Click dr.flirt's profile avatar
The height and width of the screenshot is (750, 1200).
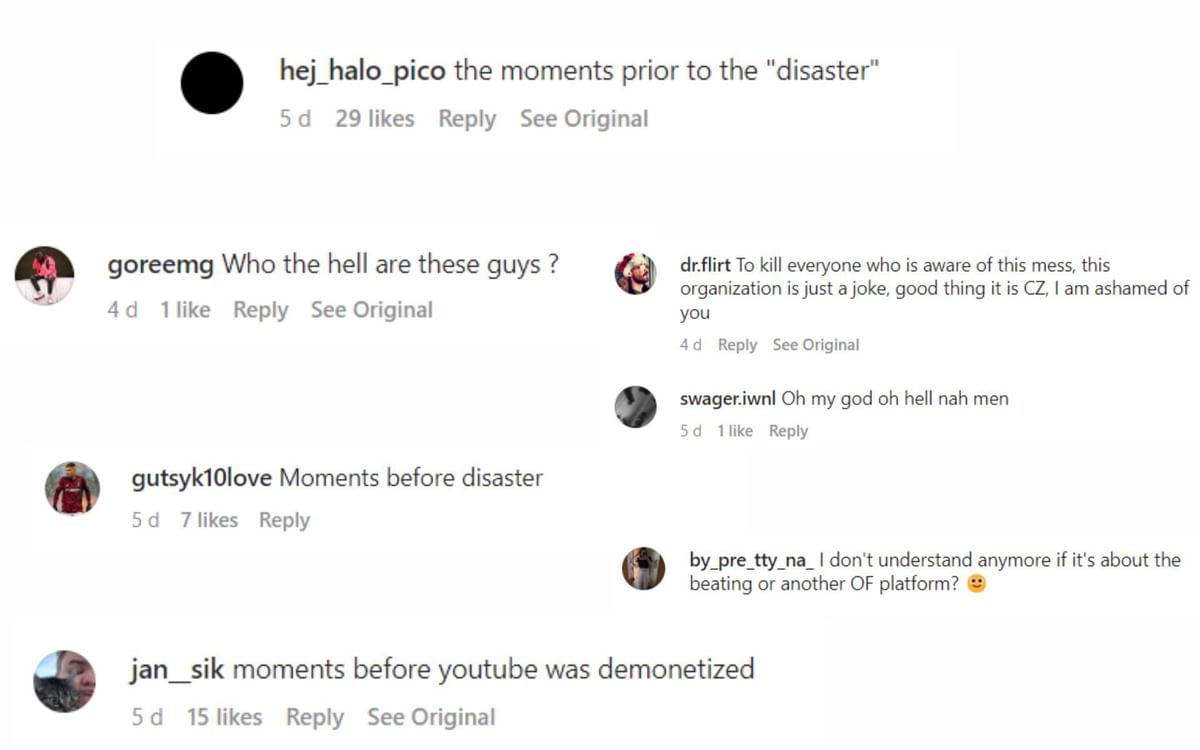click(635, 273)
